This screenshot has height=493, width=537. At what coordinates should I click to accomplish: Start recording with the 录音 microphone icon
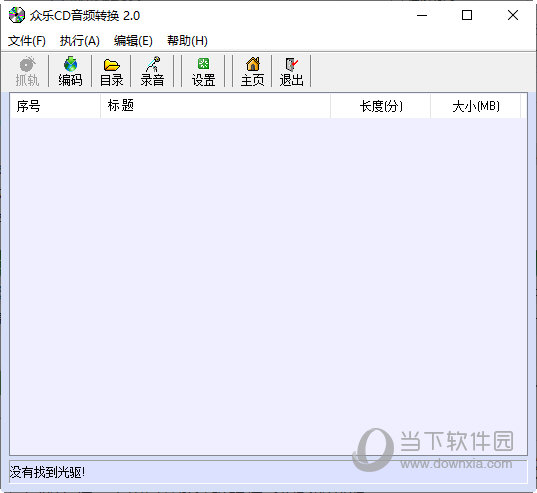pyautogui.click(x=152, y=71)
